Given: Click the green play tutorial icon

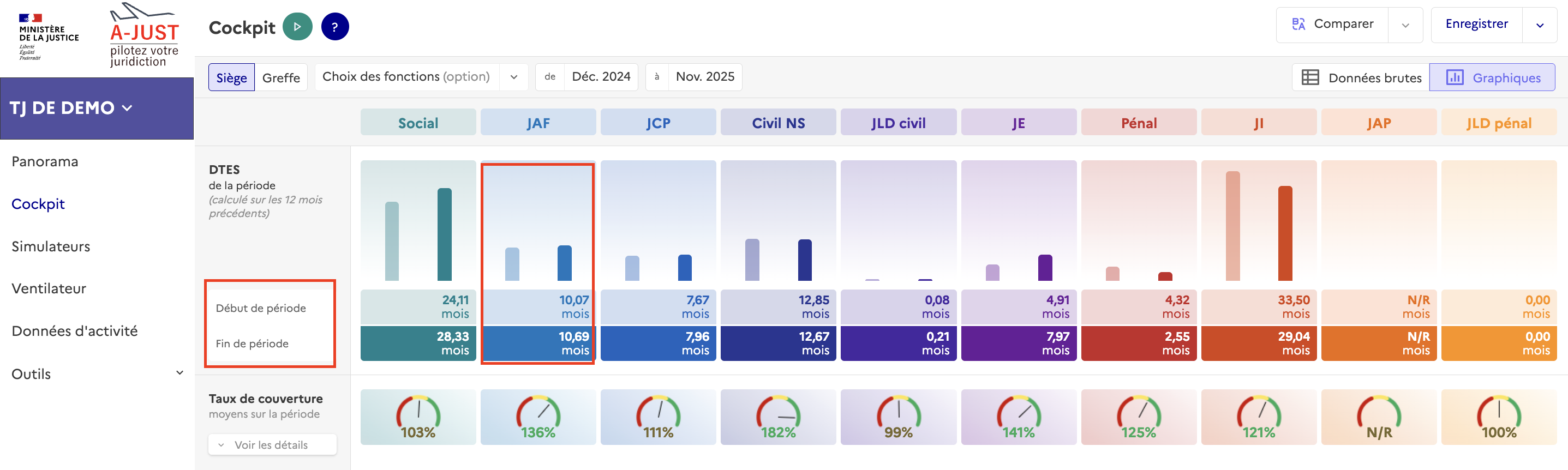Looking at the screenshot, I should (297, 27).
